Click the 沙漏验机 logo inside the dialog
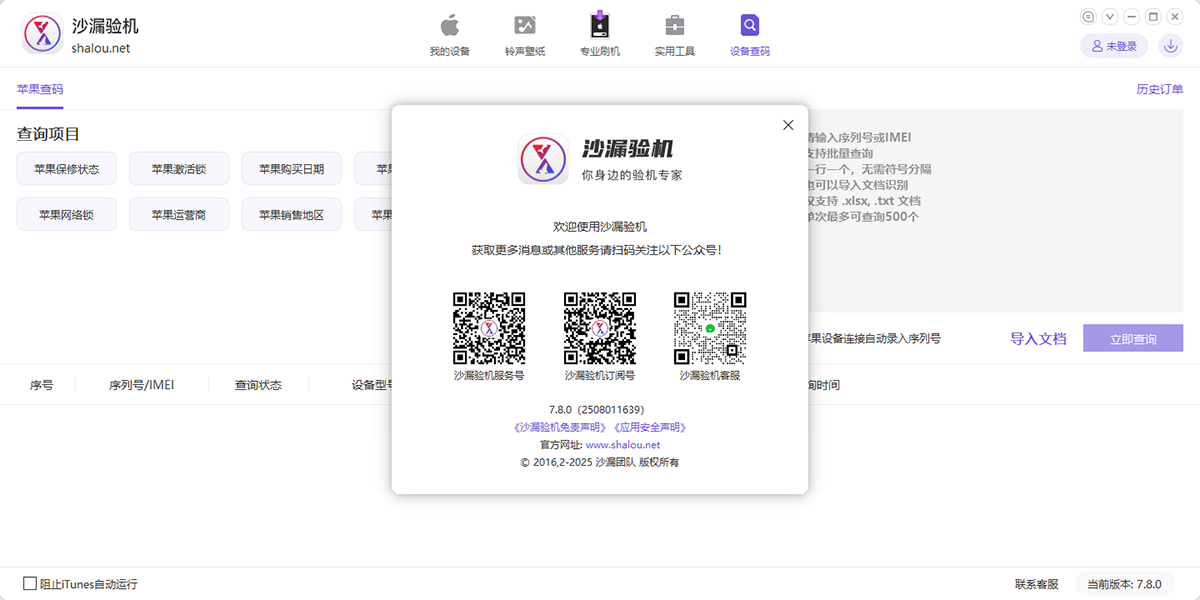1200x600 pixels. point(543,159)
